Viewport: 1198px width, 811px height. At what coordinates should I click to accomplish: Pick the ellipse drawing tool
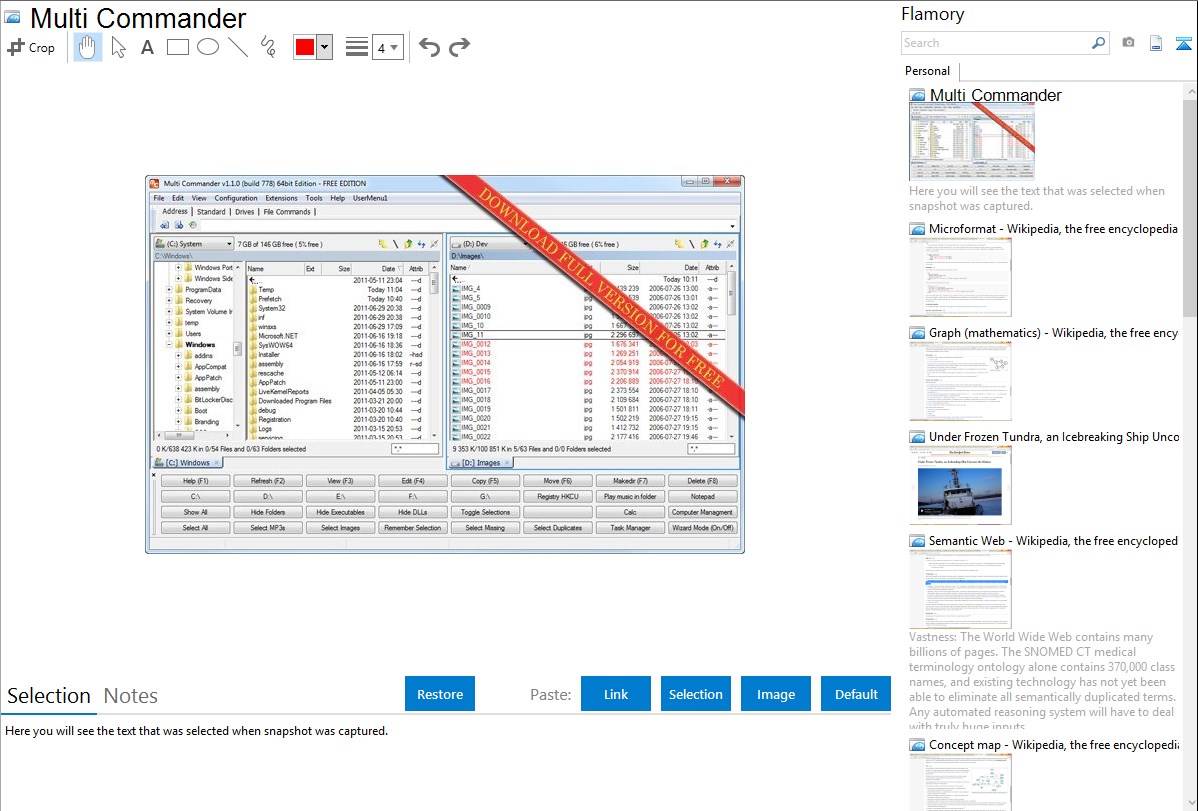click(x=208, y=47)
